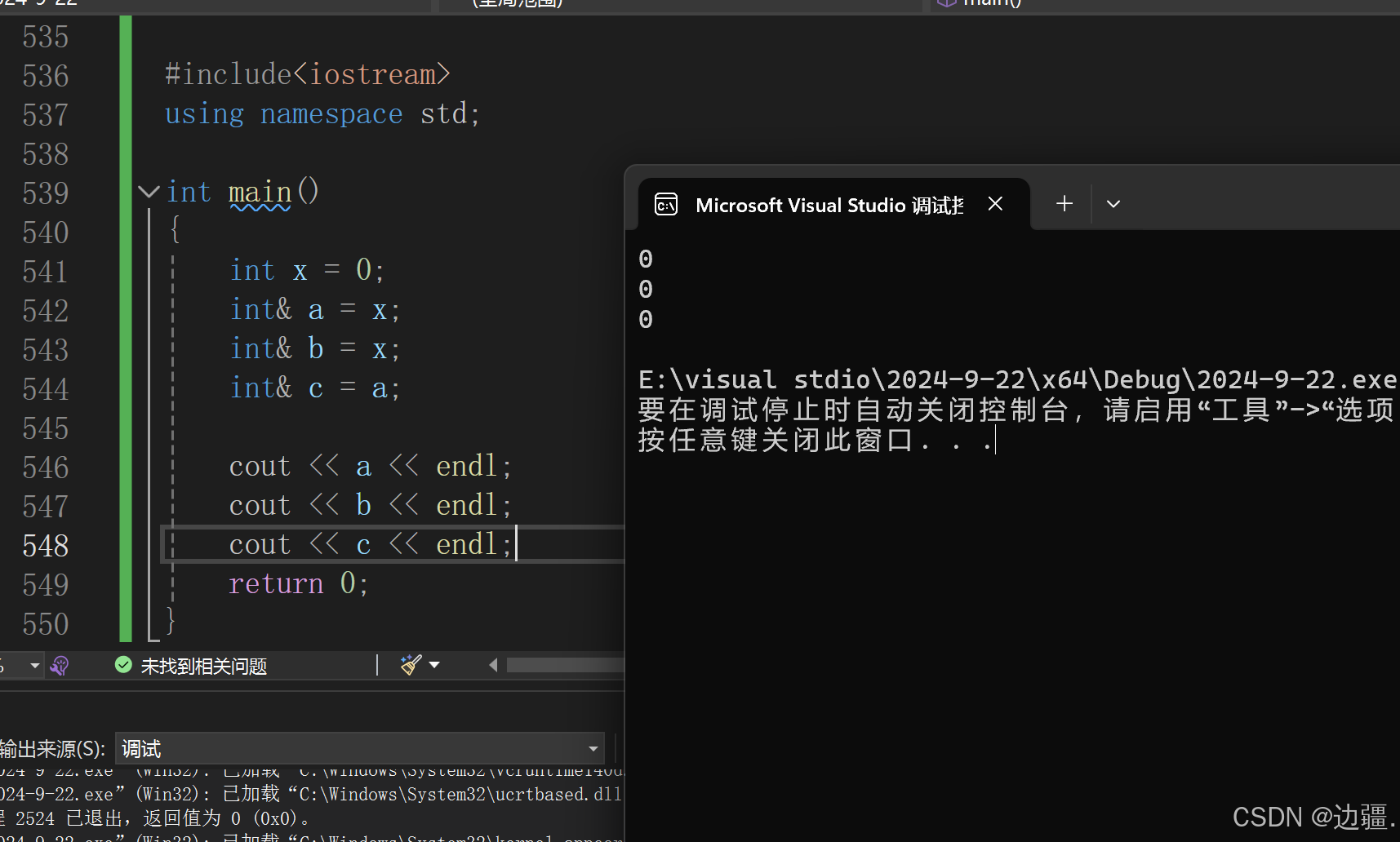This screenshot has height=842, width=1400.
Task: Click the horizontal scrollbar left arrow
Action: coord(493,665)
